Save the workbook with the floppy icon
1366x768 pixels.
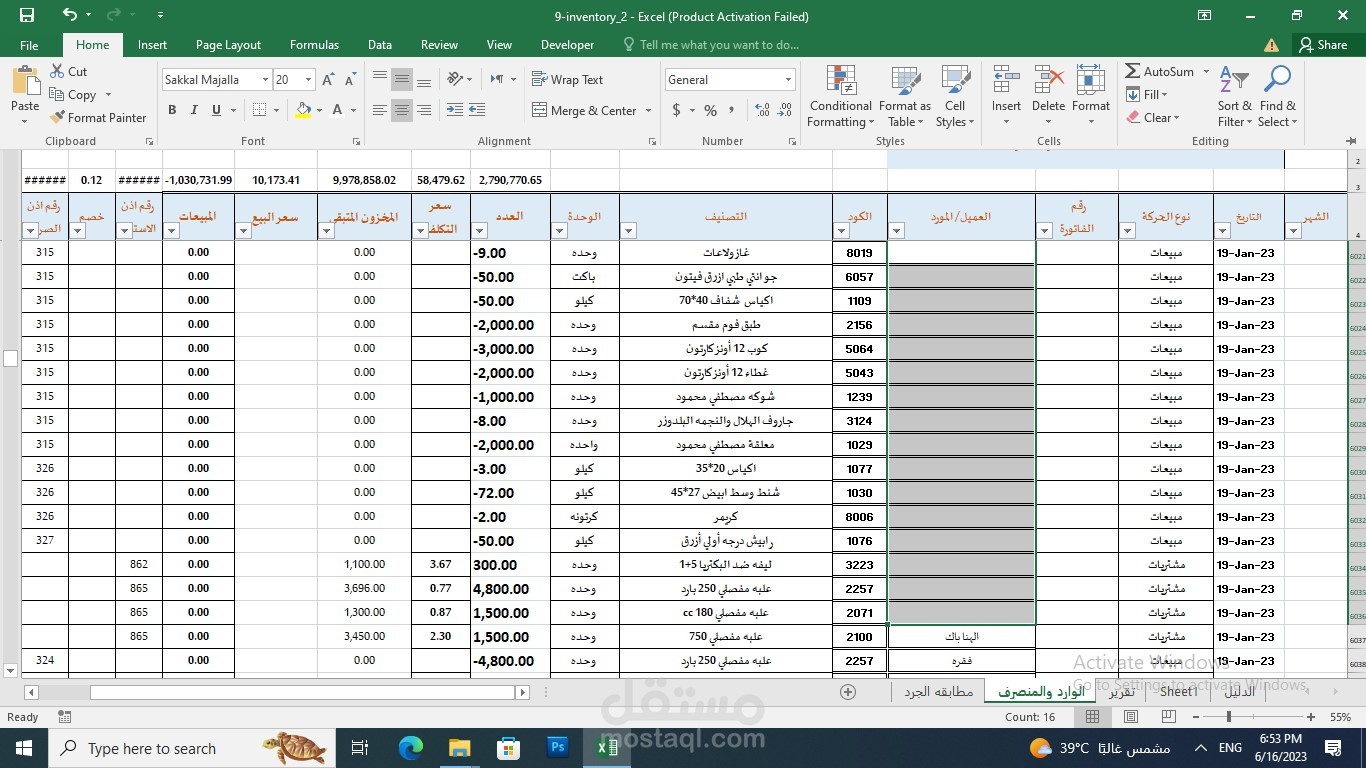coord(27,15)
